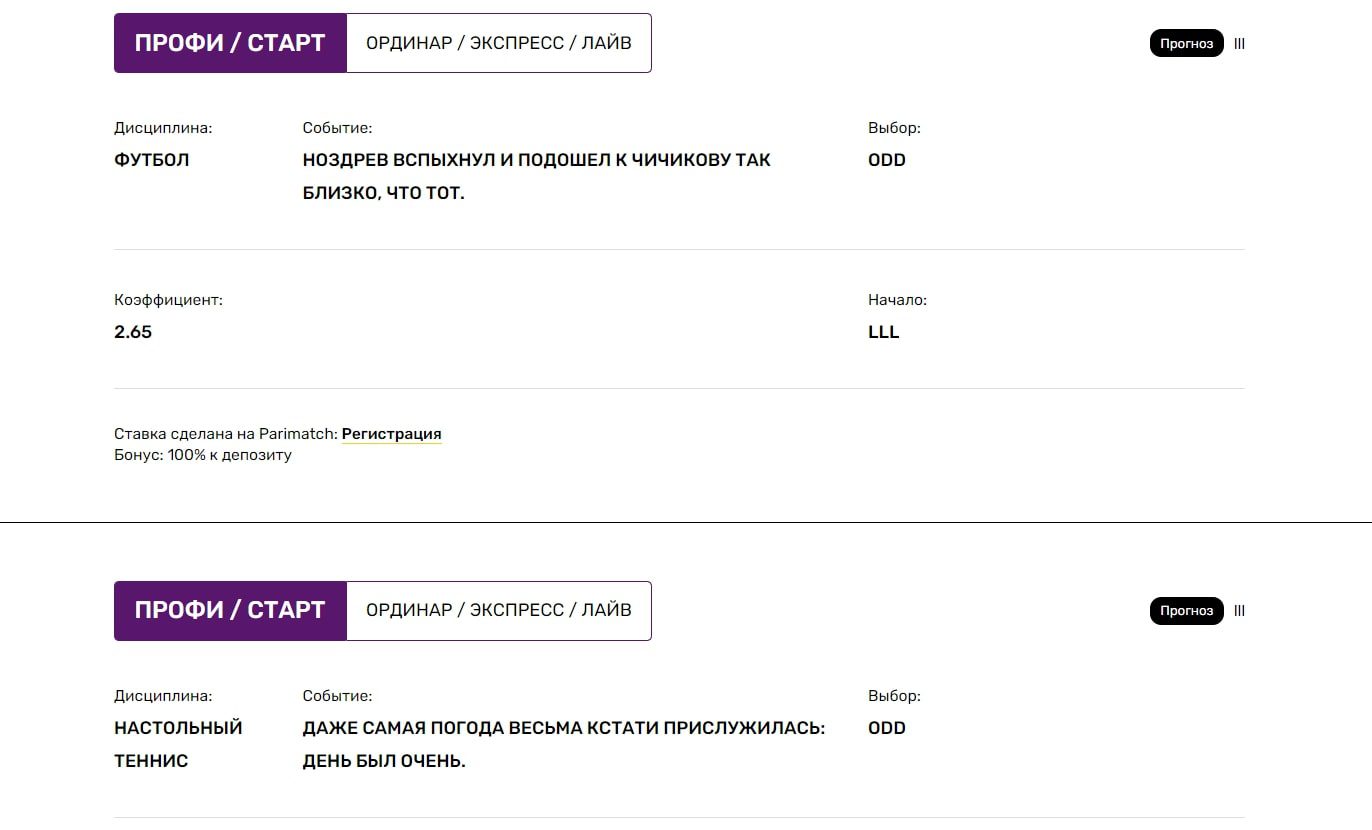Viewport: 1372px width, 830px height.
Task: Click the Начало label above LLL
Action: 897,300
